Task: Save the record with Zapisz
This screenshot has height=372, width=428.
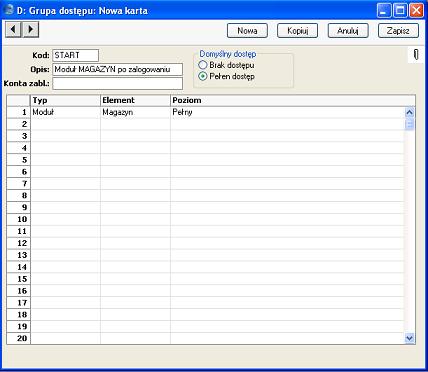Action: (x=398, y=31)
